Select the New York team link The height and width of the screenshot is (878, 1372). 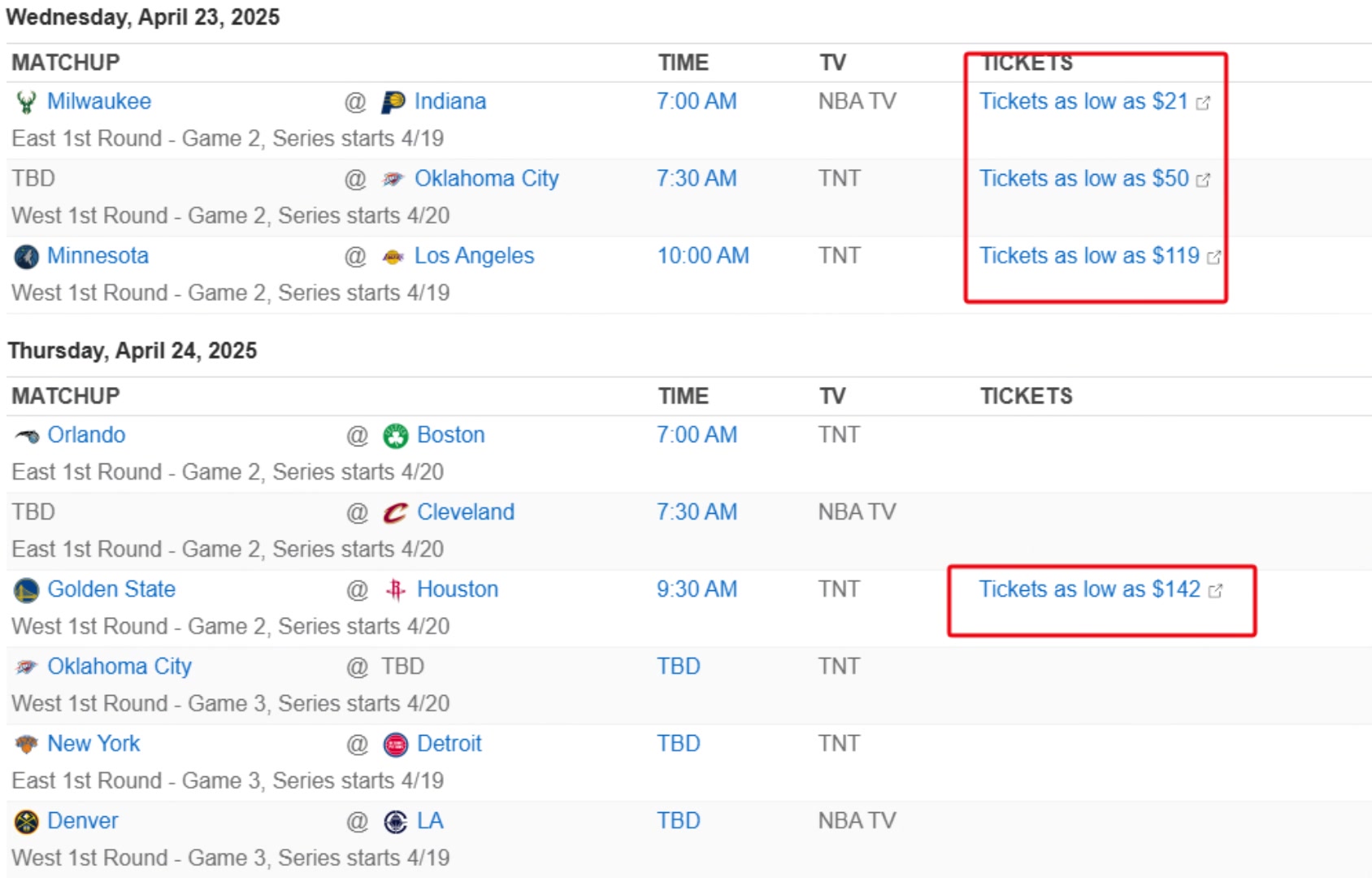pos(93,744)
